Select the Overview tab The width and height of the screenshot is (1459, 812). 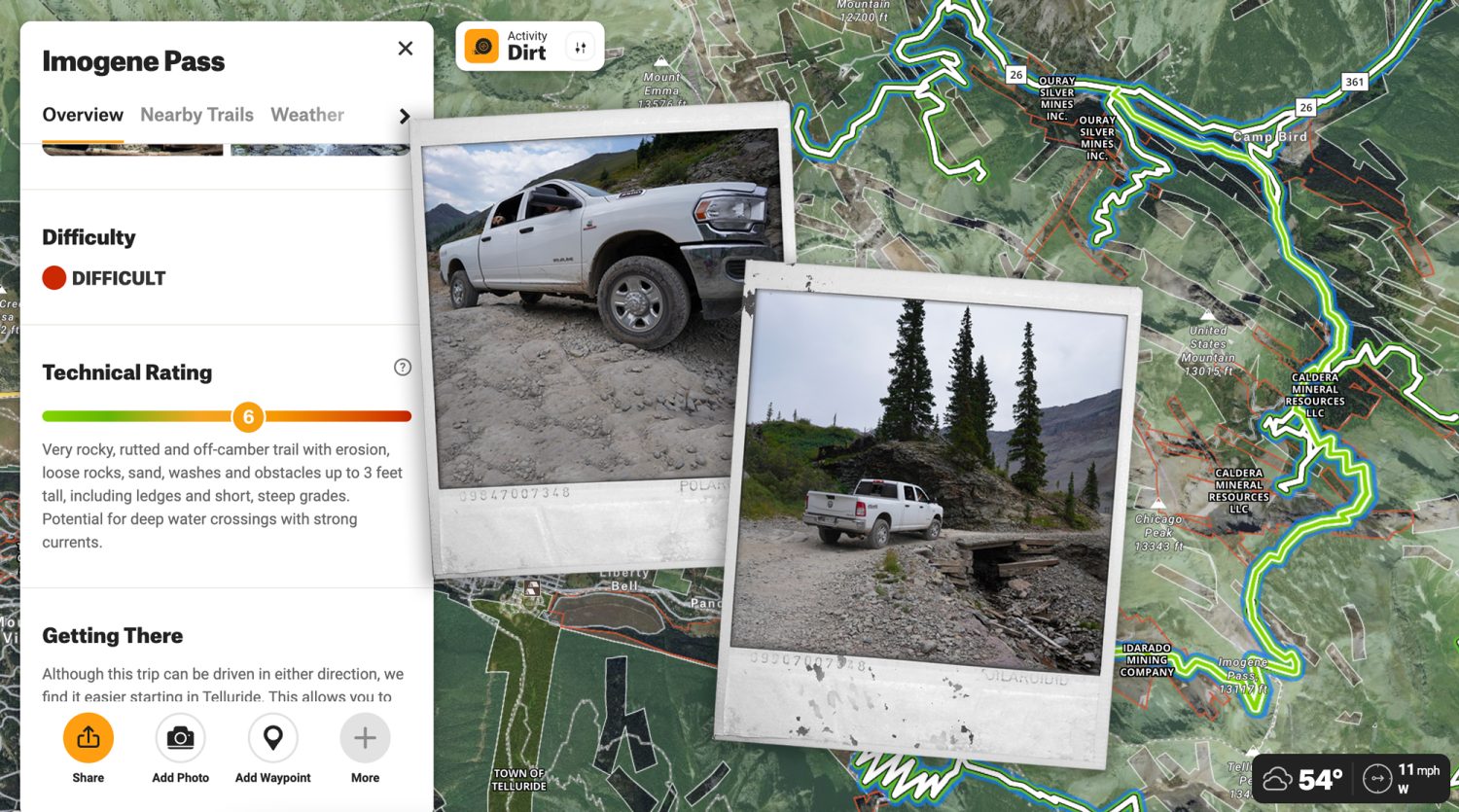pos(83,115)
